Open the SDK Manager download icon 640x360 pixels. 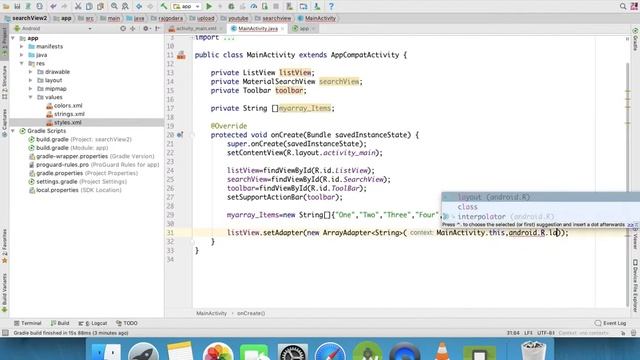click(317, 7)
